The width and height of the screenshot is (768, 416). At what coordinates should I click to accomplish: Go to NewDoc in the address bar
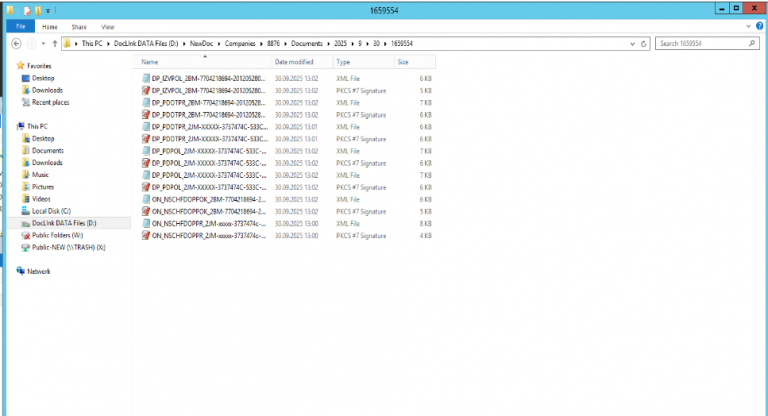pyautogui.click(x=201, y=44)
